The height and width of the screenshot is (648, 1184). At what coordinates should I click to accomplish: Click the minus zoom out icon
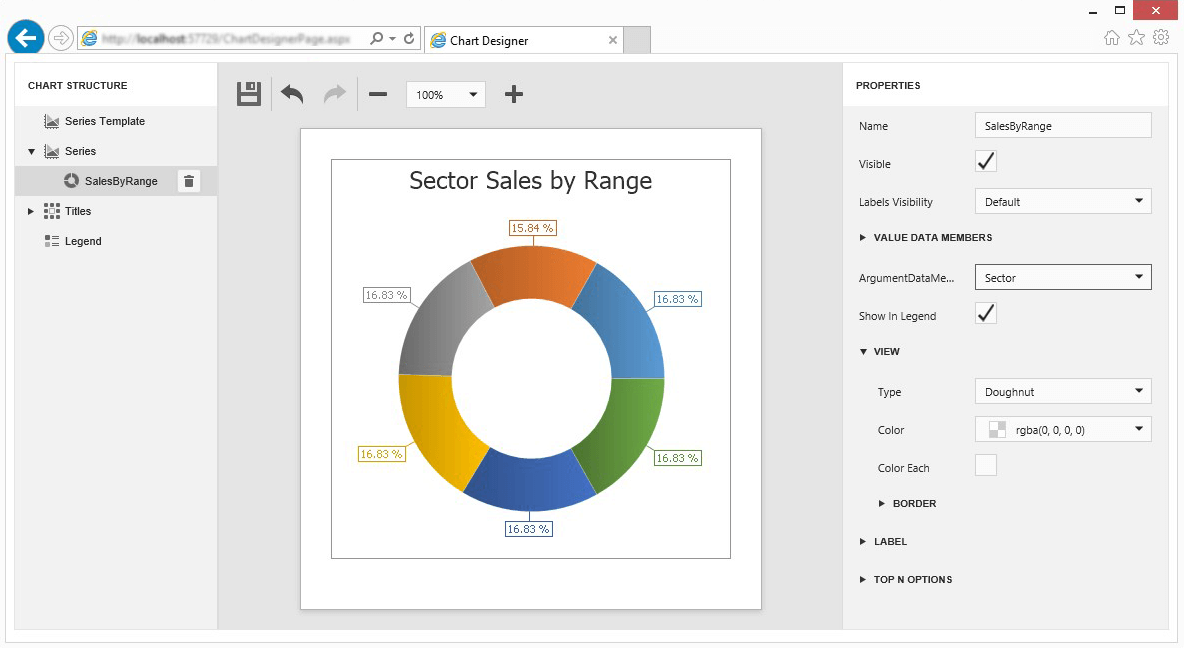coord(378,94)
